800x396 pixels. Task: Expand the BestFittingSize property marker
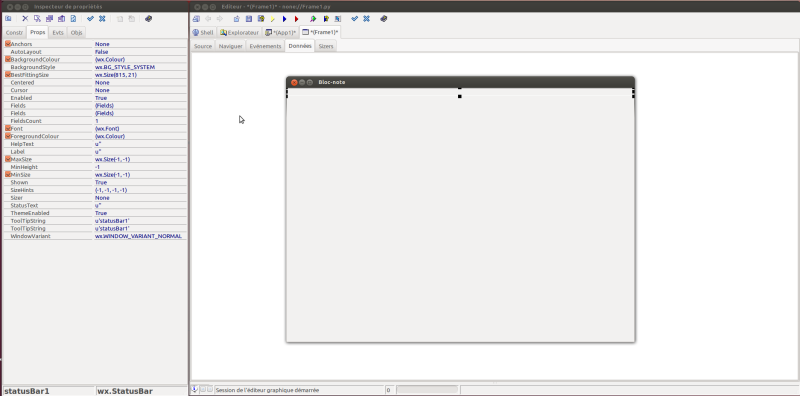pos(8,75)
